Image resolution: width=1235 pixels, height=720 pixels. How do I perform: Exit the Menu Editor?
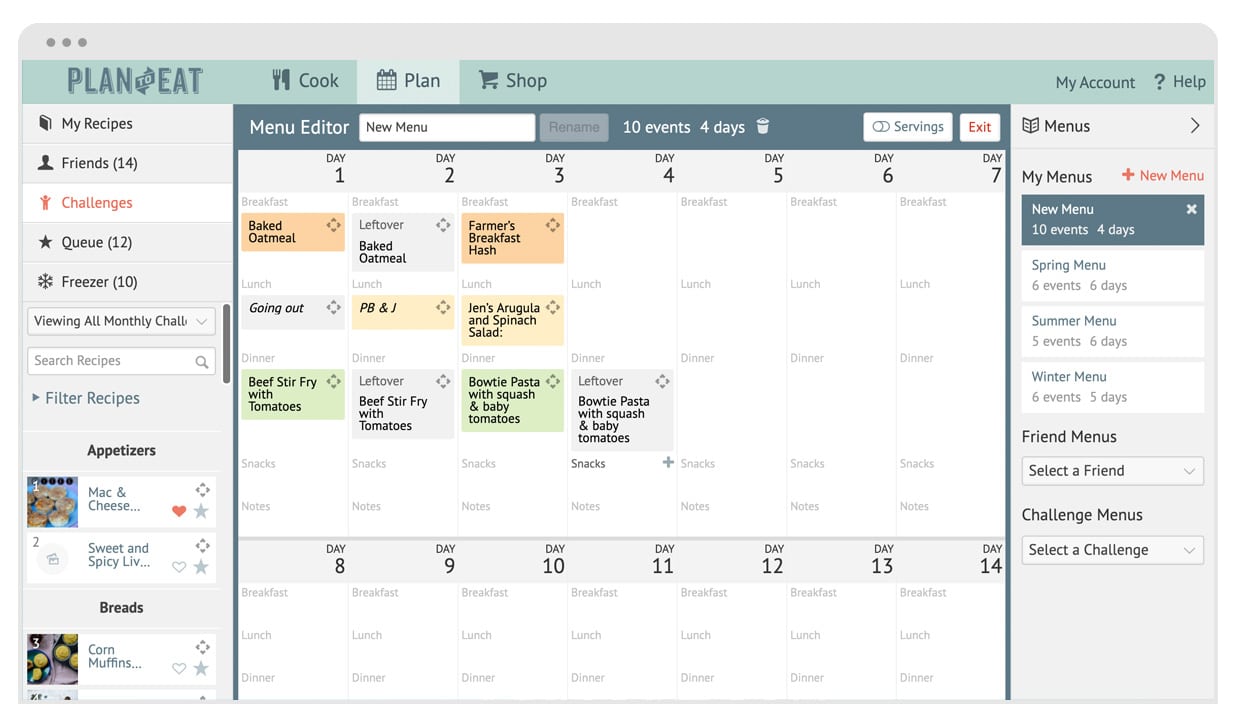(979, 127)
